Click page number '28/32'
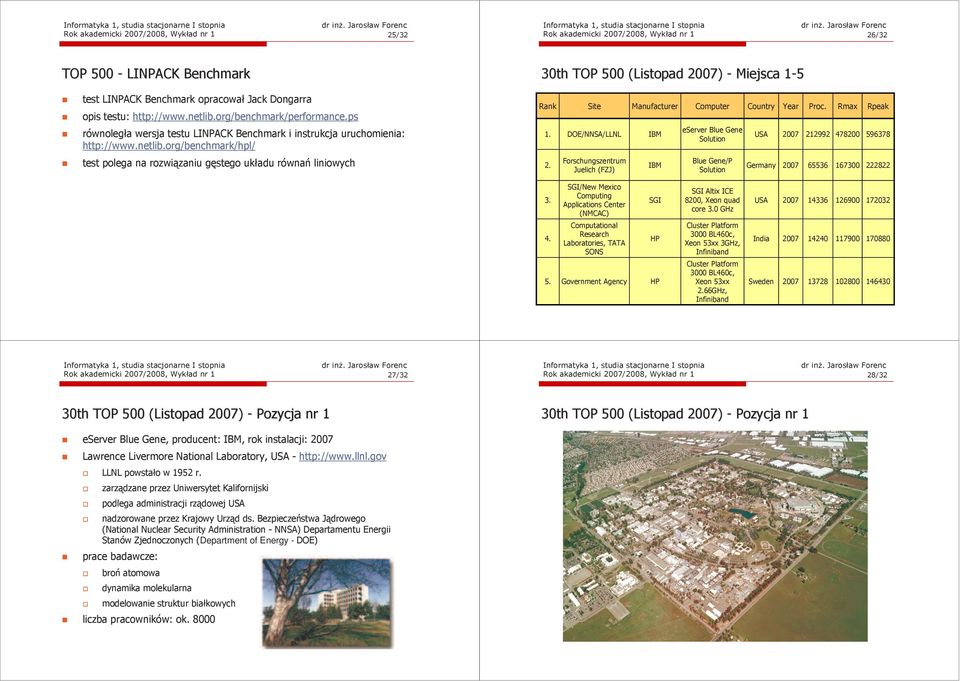 pyautogui.click(x=877, y=375)
